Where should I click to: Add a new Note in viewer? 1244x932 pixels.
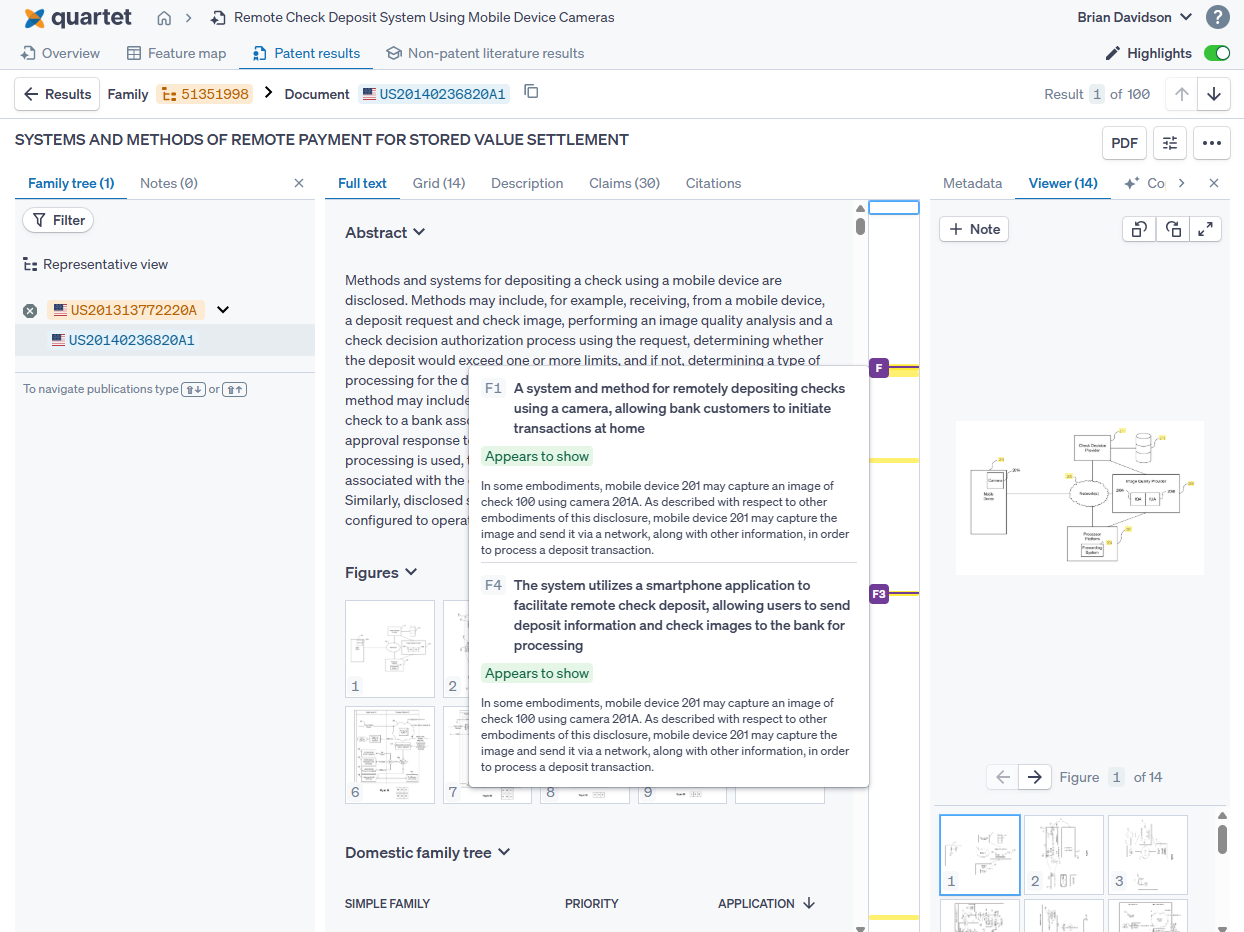974,229
